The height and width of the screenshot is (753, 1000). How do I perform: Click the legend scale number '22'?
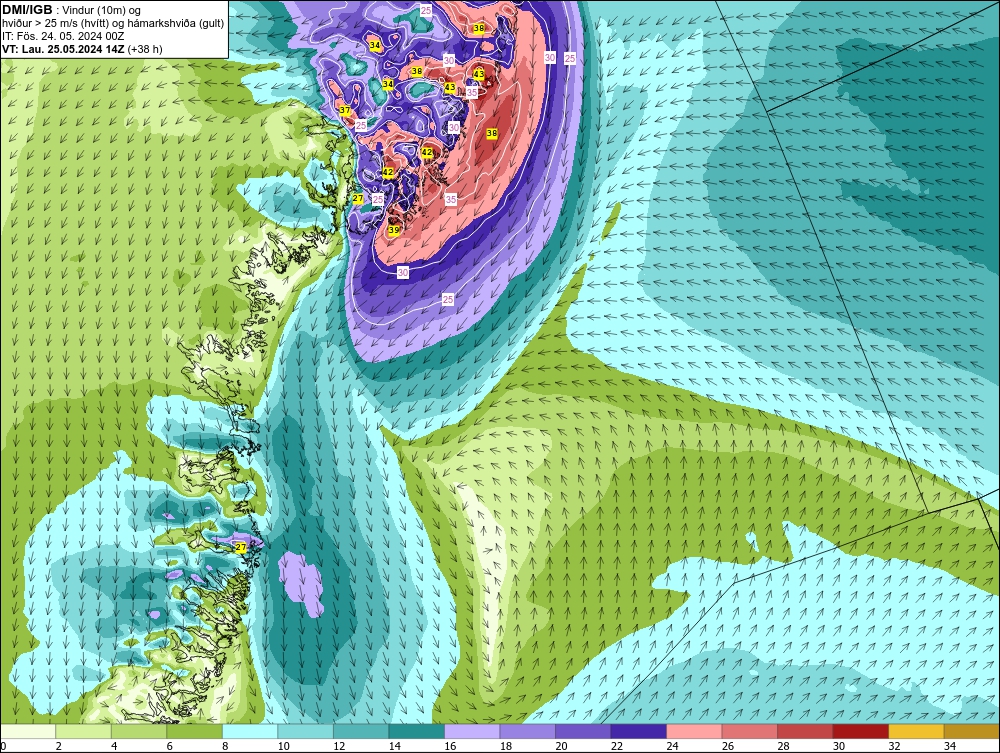tap(617, 746)
